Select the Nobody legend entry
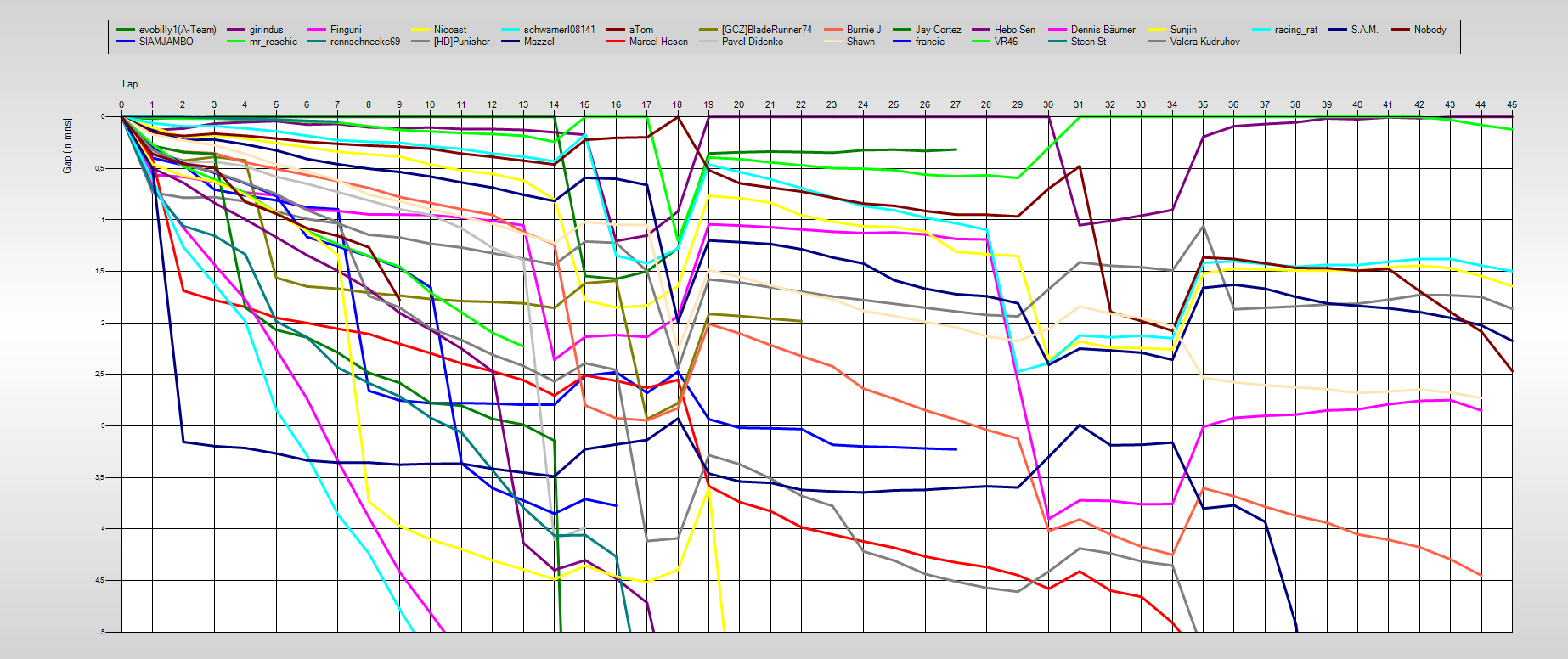This screenshot has height=659, width=1568. point(1430,30)
